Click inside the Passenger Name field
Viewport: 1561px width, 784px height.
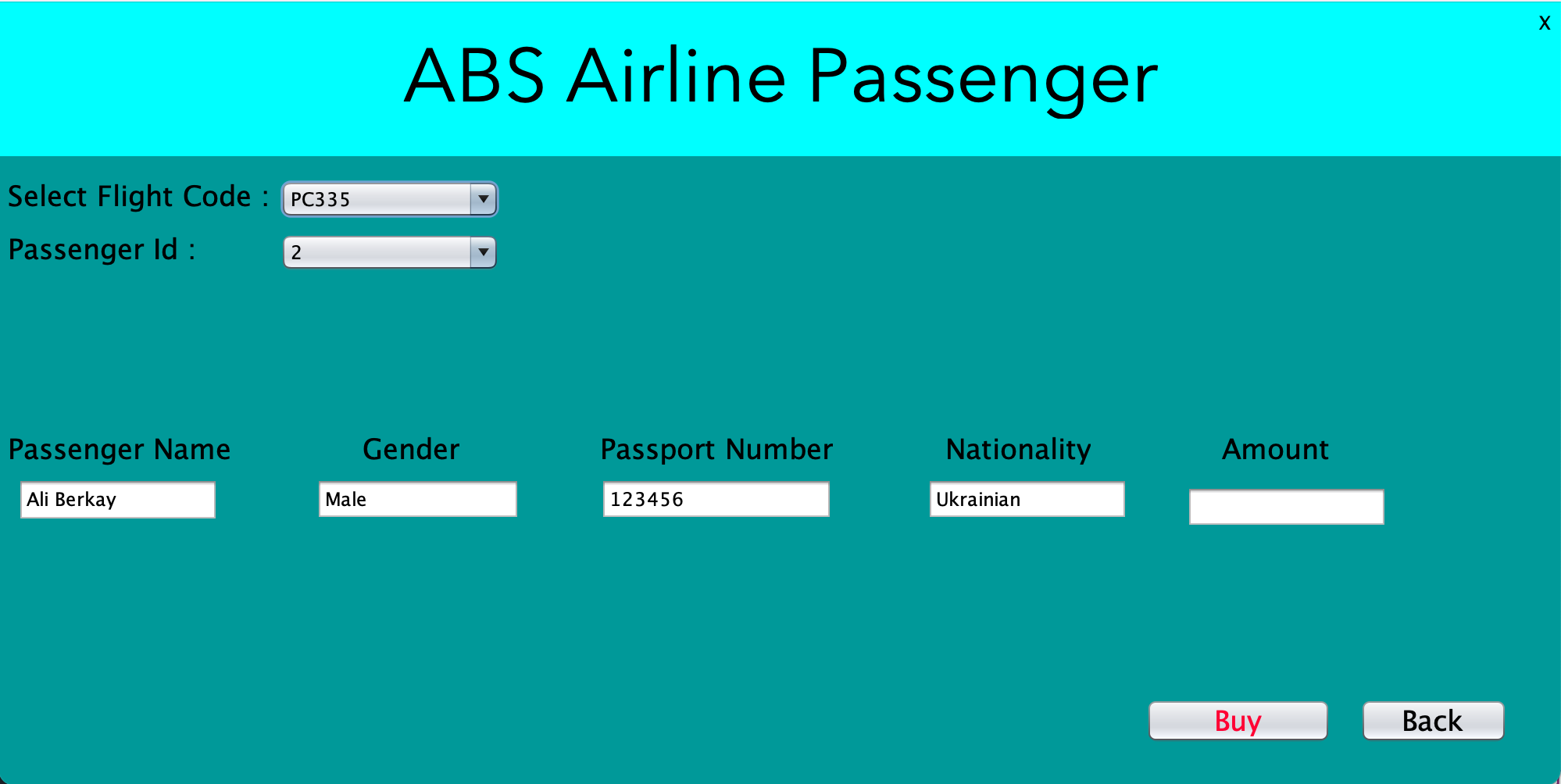tap(117, 500)
